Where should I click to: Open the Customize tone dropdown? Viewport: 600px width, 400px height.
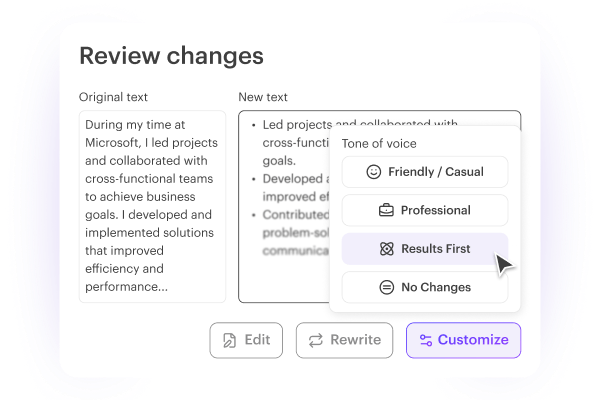[464, 340]
